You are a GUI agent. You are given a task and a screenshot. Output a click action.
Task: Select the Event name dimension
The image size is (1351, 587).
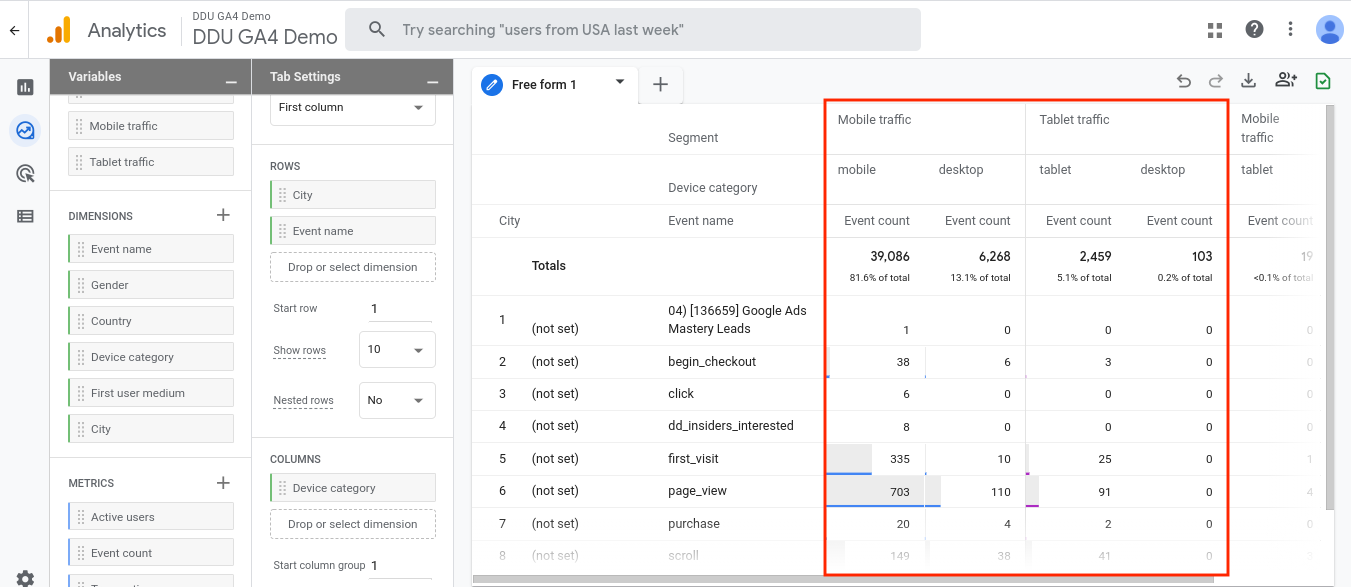click(x=151, y=249)
